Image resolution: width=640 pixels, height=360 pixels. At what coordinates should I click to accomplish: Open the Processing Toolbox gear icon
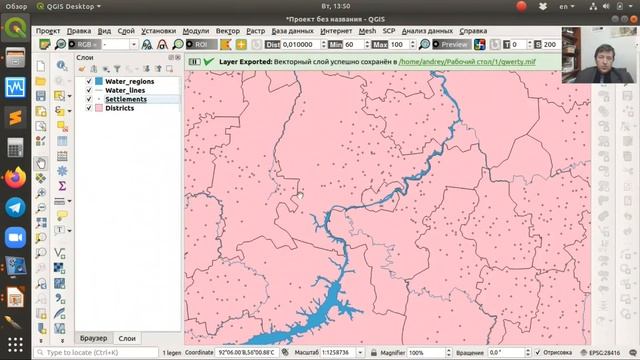click(x=62, y=171)
